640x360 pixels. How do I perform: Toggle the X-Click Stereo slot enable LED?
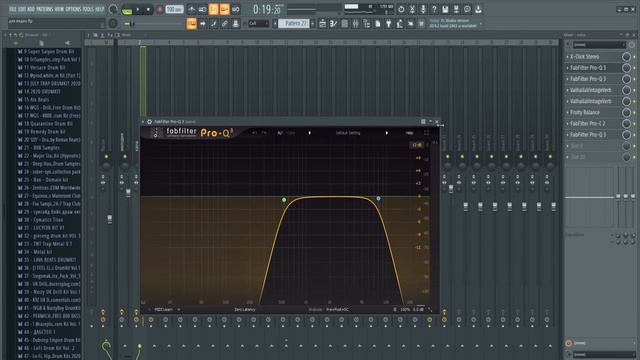click(635, 57)
